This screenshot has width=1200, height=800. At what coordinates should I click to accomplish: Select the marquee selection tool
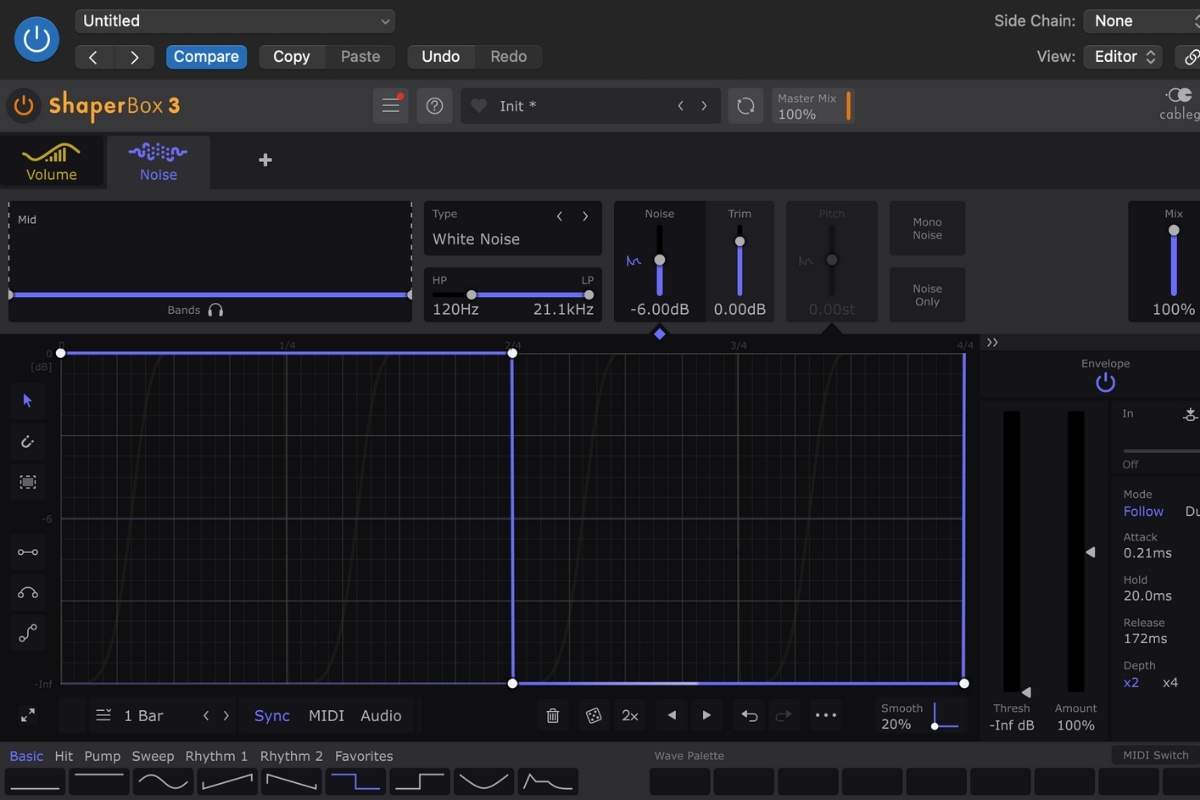(x=28, y=482)
